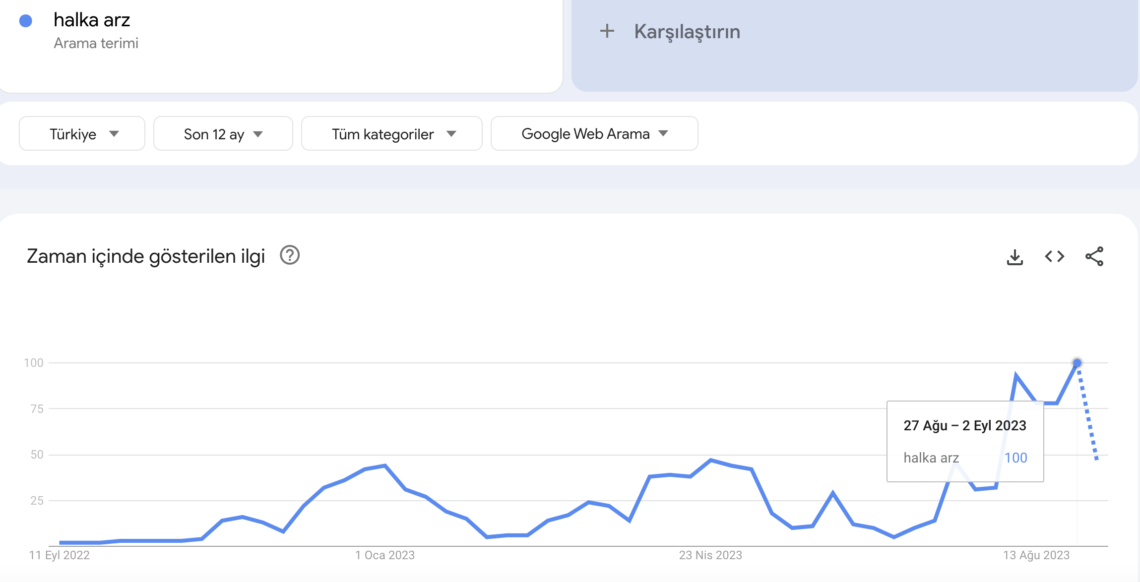Screen dimensions: 1140x582
Task: Click the 13 Ağu 2023 axis label
Action: coord(1037,556)
